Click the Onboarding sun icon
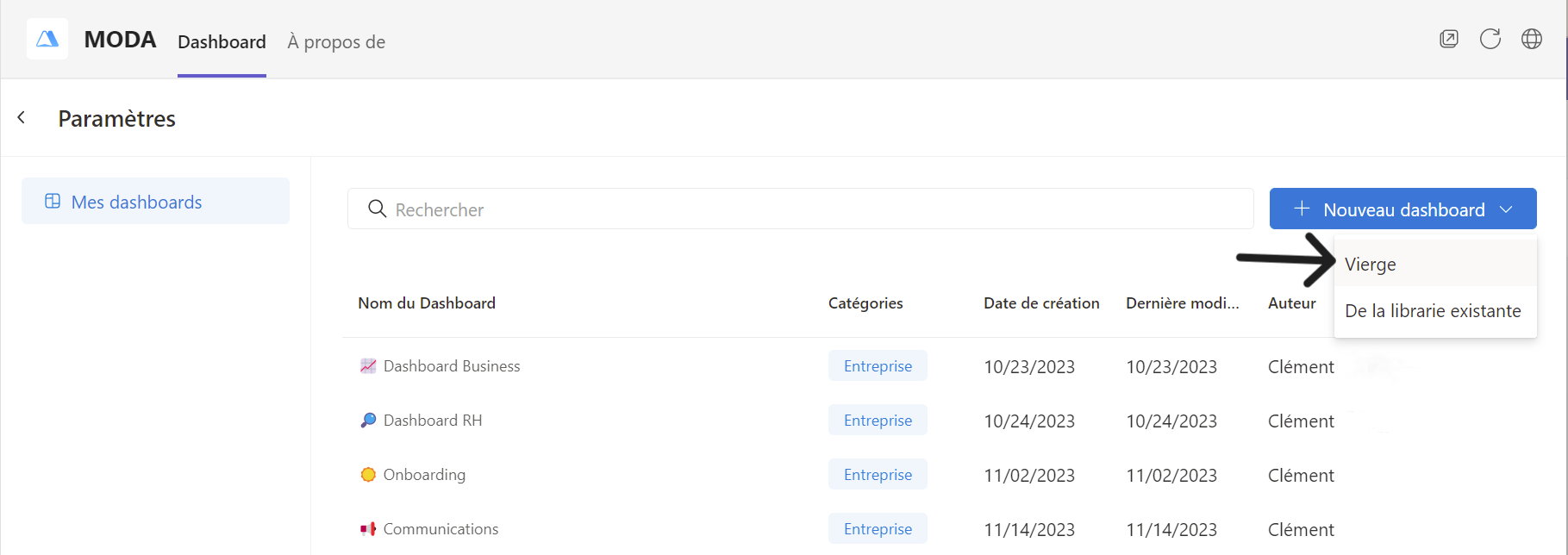Viewport: 1568px width, 555px height. (368, 474)
